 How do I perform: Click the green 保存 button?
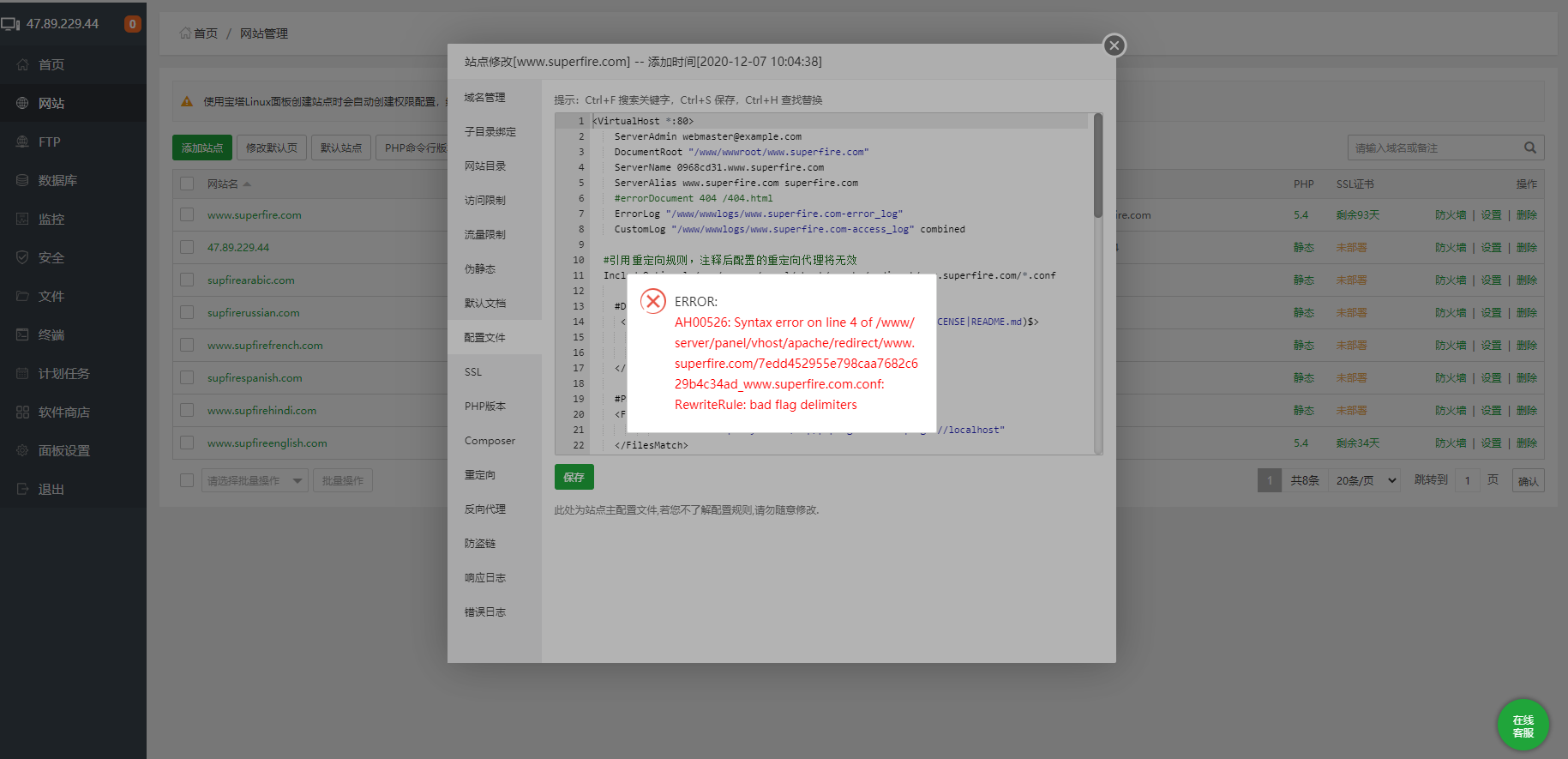pyautogui.click(x=574, y=477)
